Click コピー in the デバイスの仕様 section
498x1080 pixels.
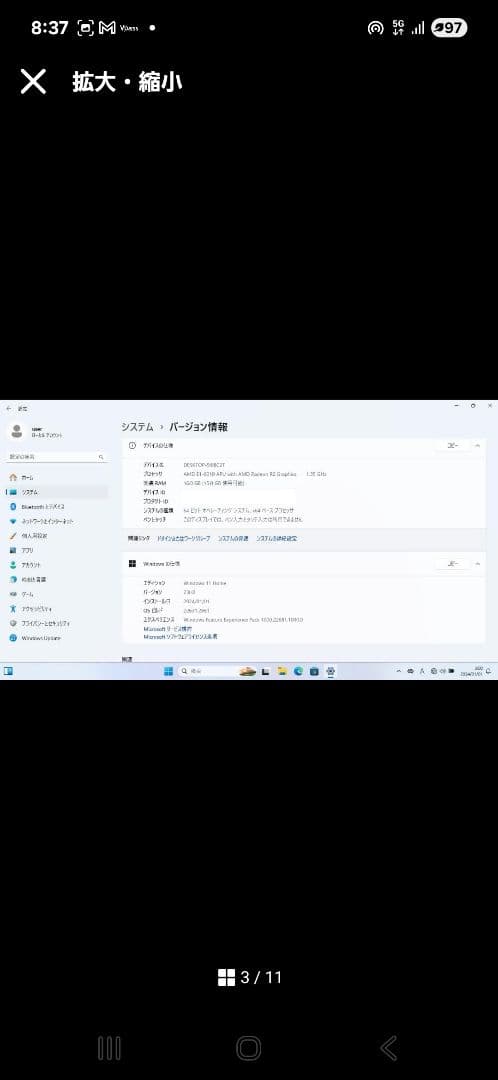tap(452, 446)
